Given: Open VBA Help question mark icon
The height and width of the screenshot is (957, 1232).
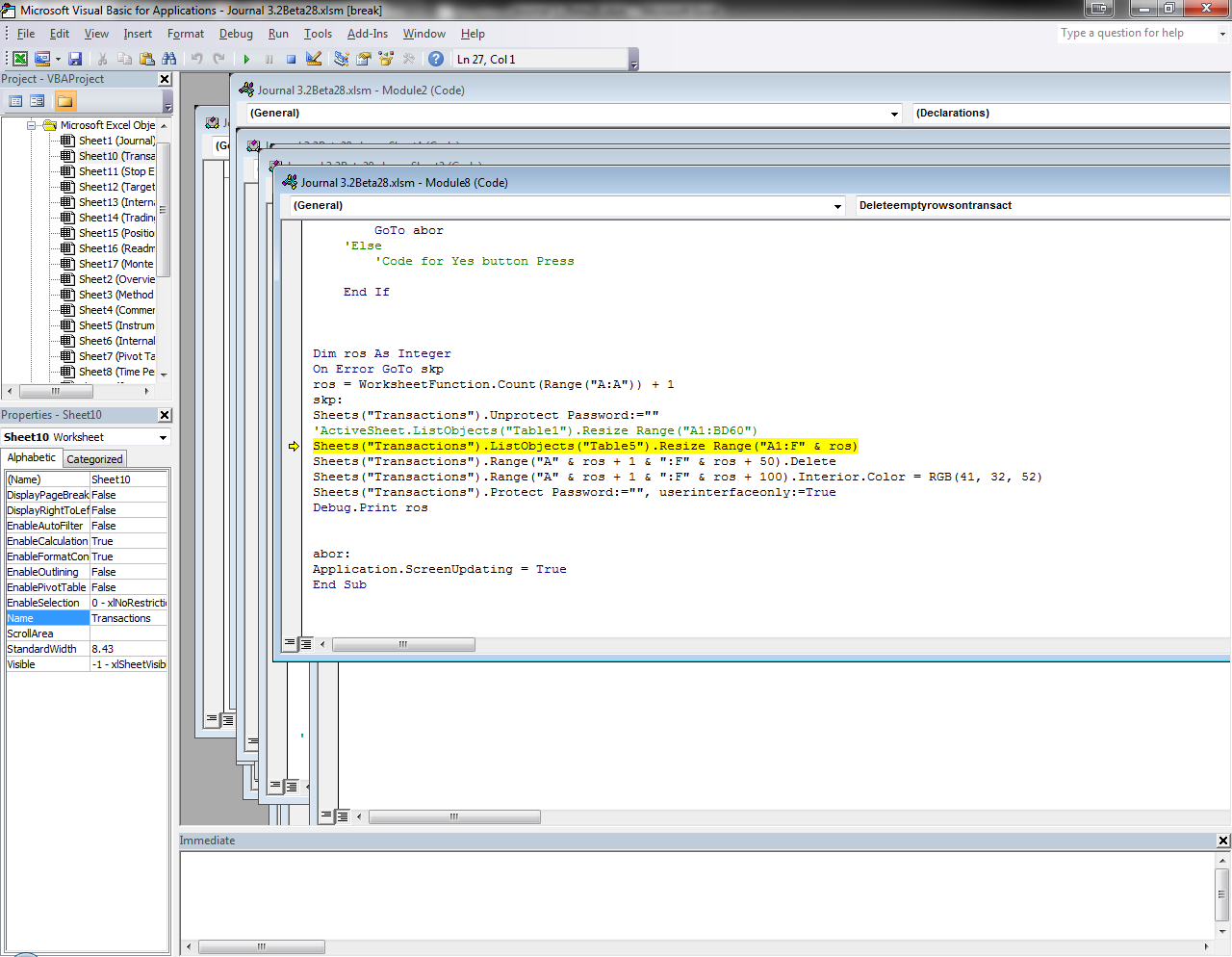Looking at the screenshot, I should tap(436, 59).
